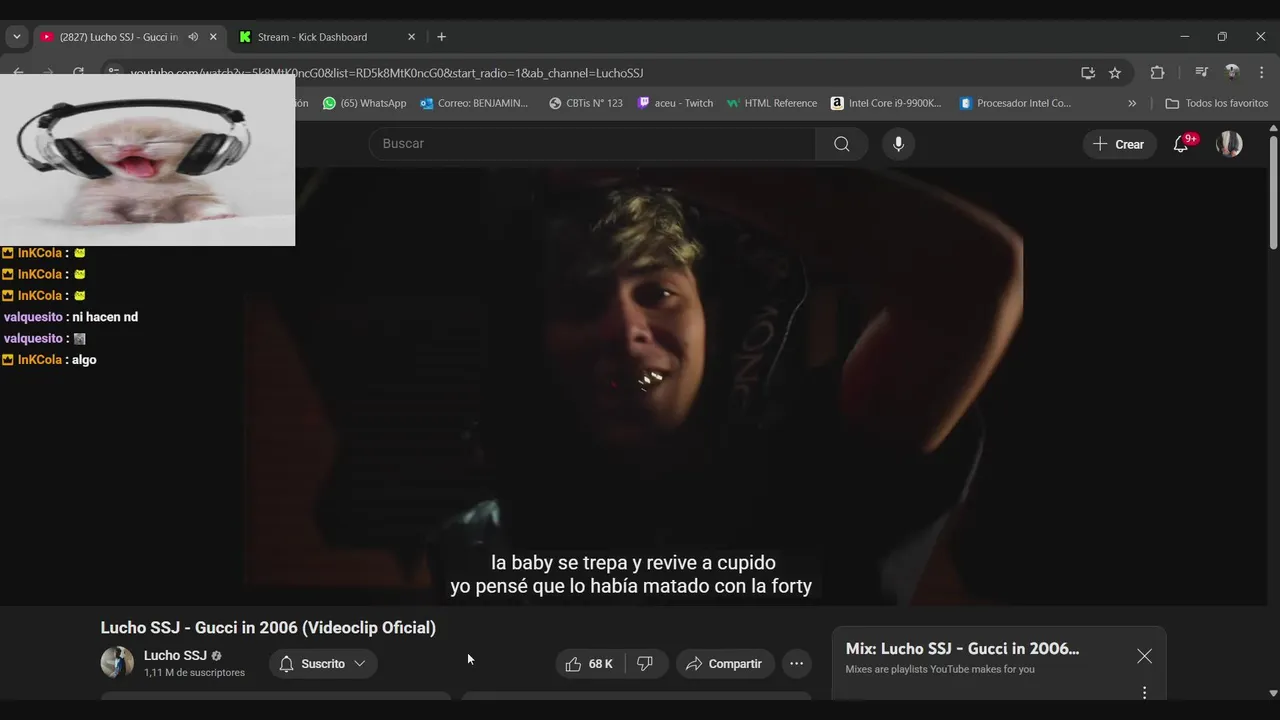The height and width of the screenshot is (720, 1280).
Task: Click the verified badge beside Lucho SSJ
Action: (216, 656)
